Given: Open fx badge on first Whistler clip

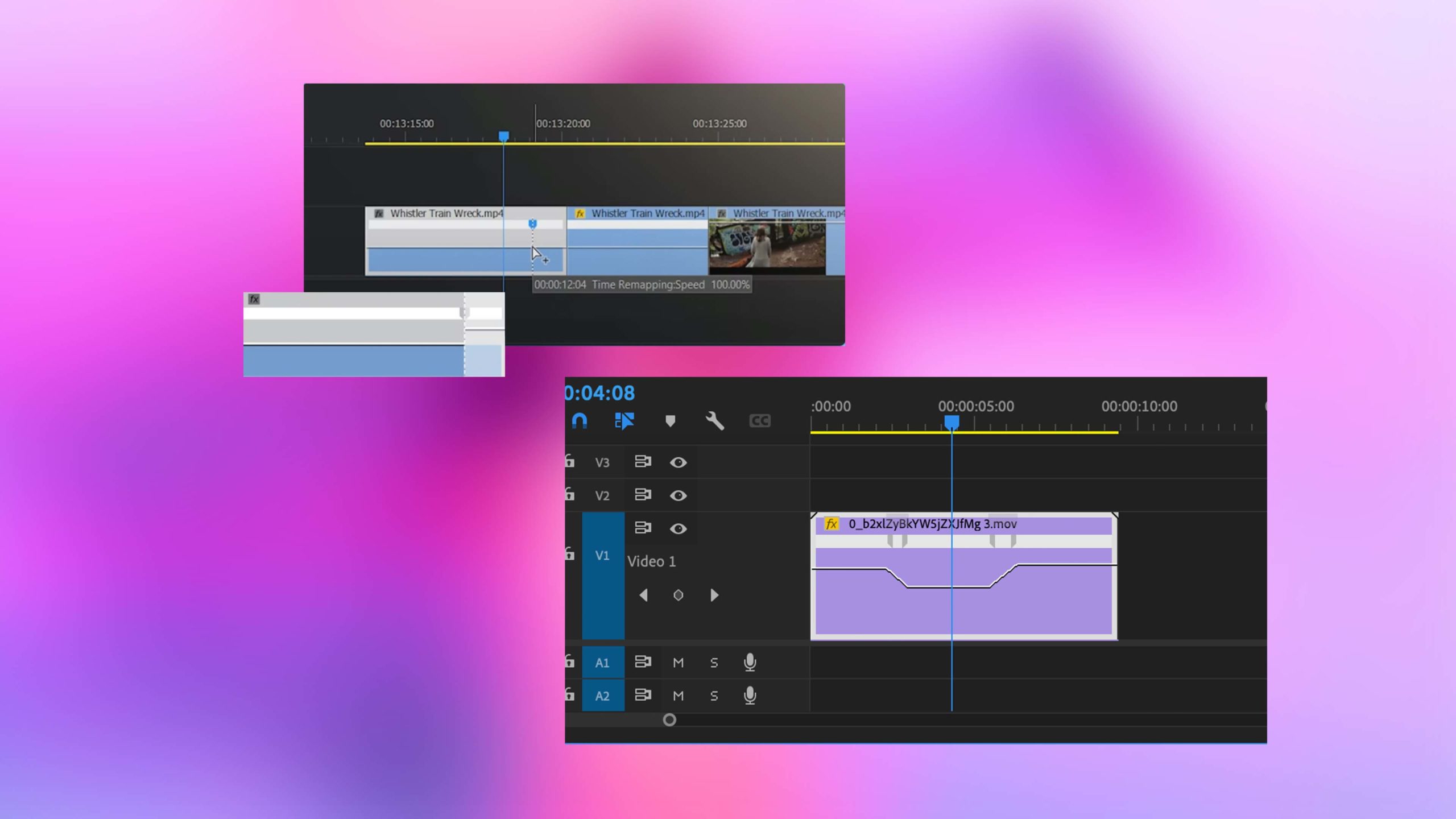Looking at the screenshot, I should (x=378, y=213).
